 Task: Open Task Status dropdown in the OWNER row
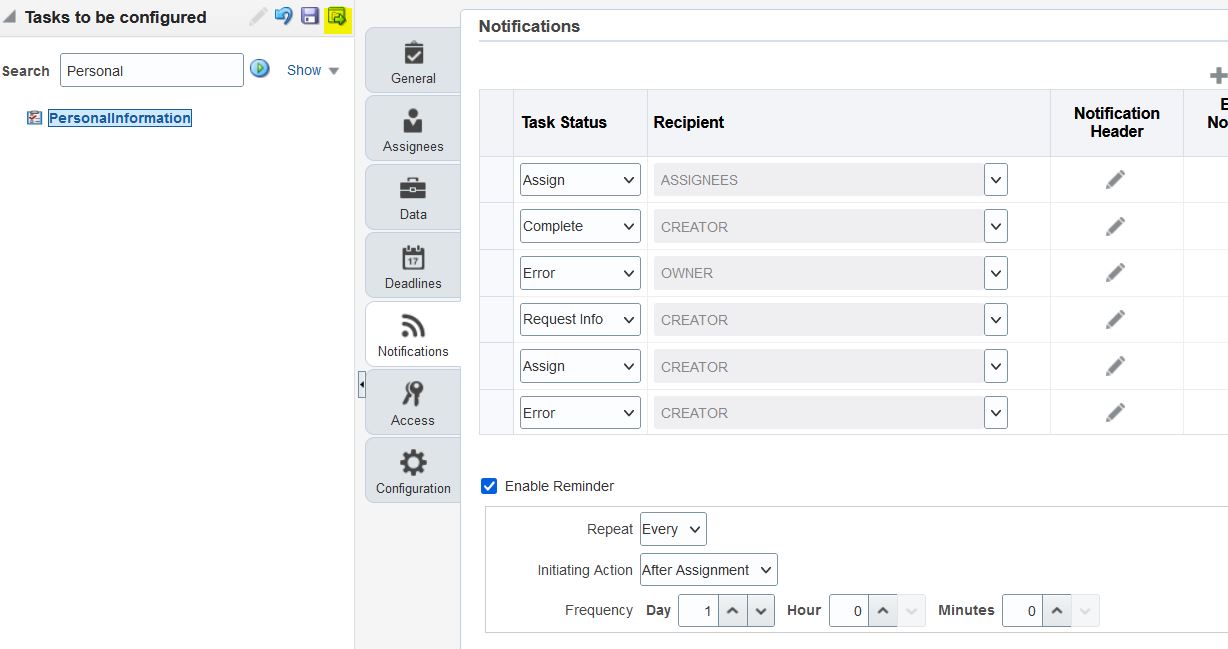(x=580, y=273)
